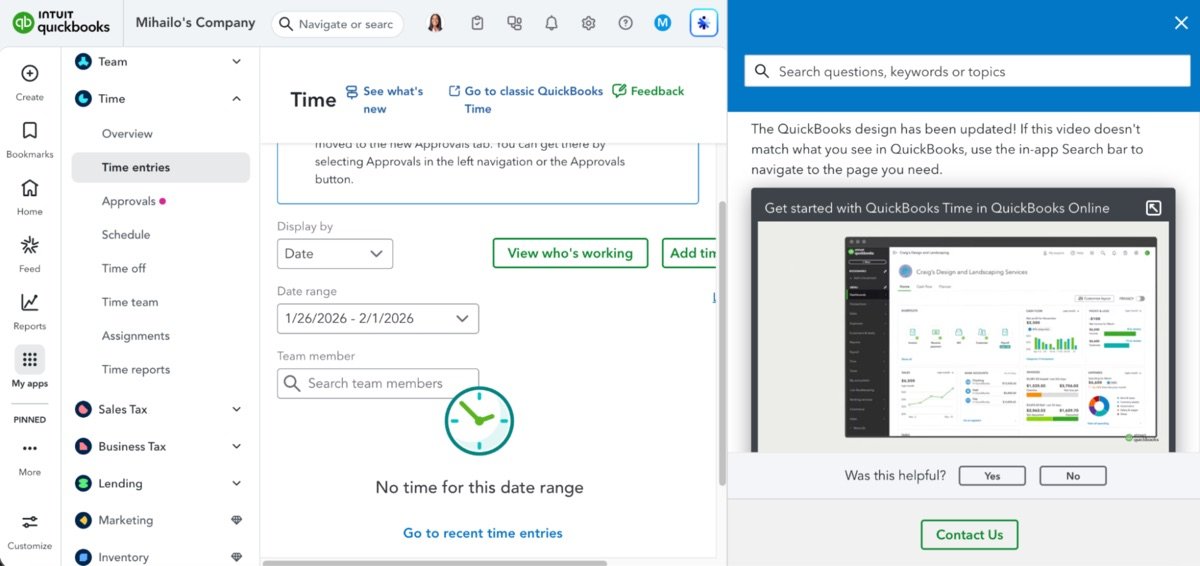The width and height of the screenshot is (1200, 566).
Task: Toggle the Intuit Assist sparkle button
Action: 704,23
